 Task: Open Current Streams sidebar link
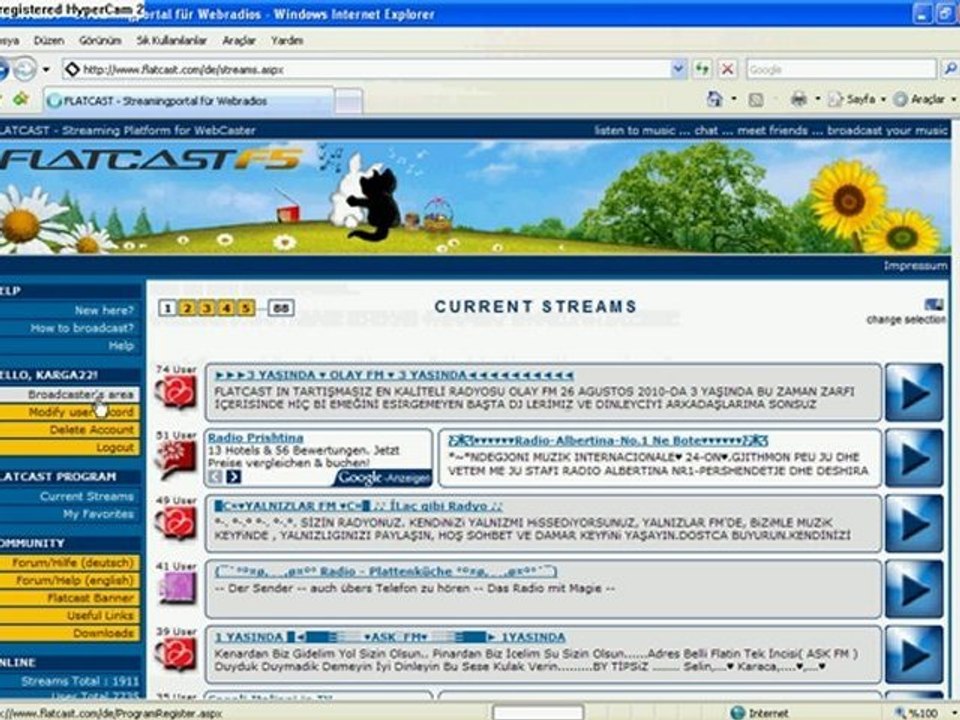coord(87,497)
